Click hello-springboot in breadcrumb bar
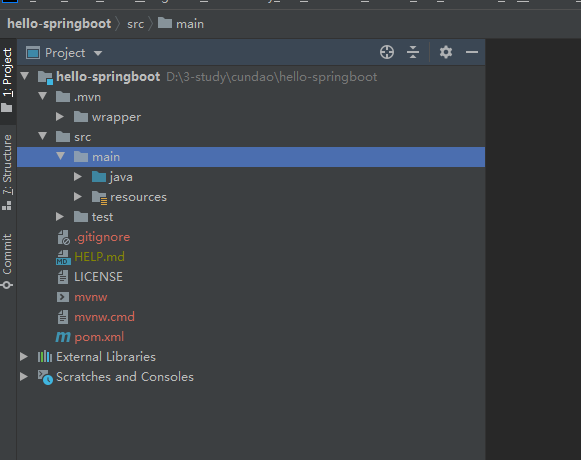This screenshot has width=581, height=460. click(x=59, y=24)
